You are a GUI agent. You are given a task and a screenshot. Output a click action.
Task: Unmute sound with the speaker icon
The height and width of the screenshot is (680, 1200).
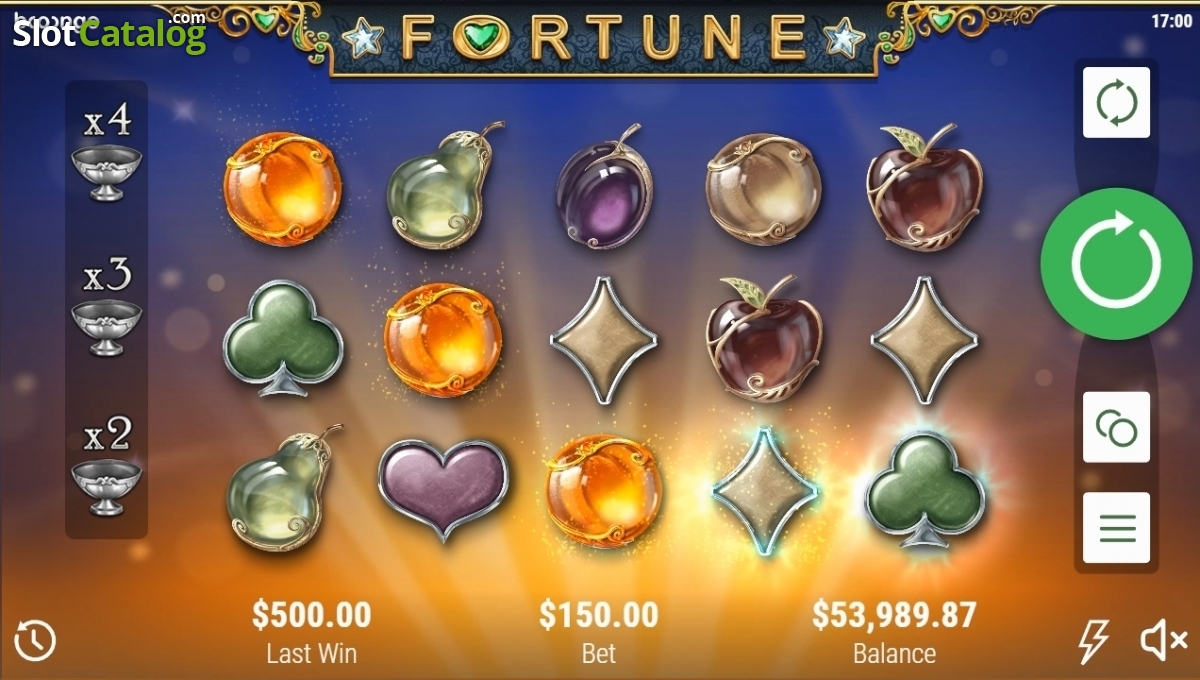pos(1163,640)
